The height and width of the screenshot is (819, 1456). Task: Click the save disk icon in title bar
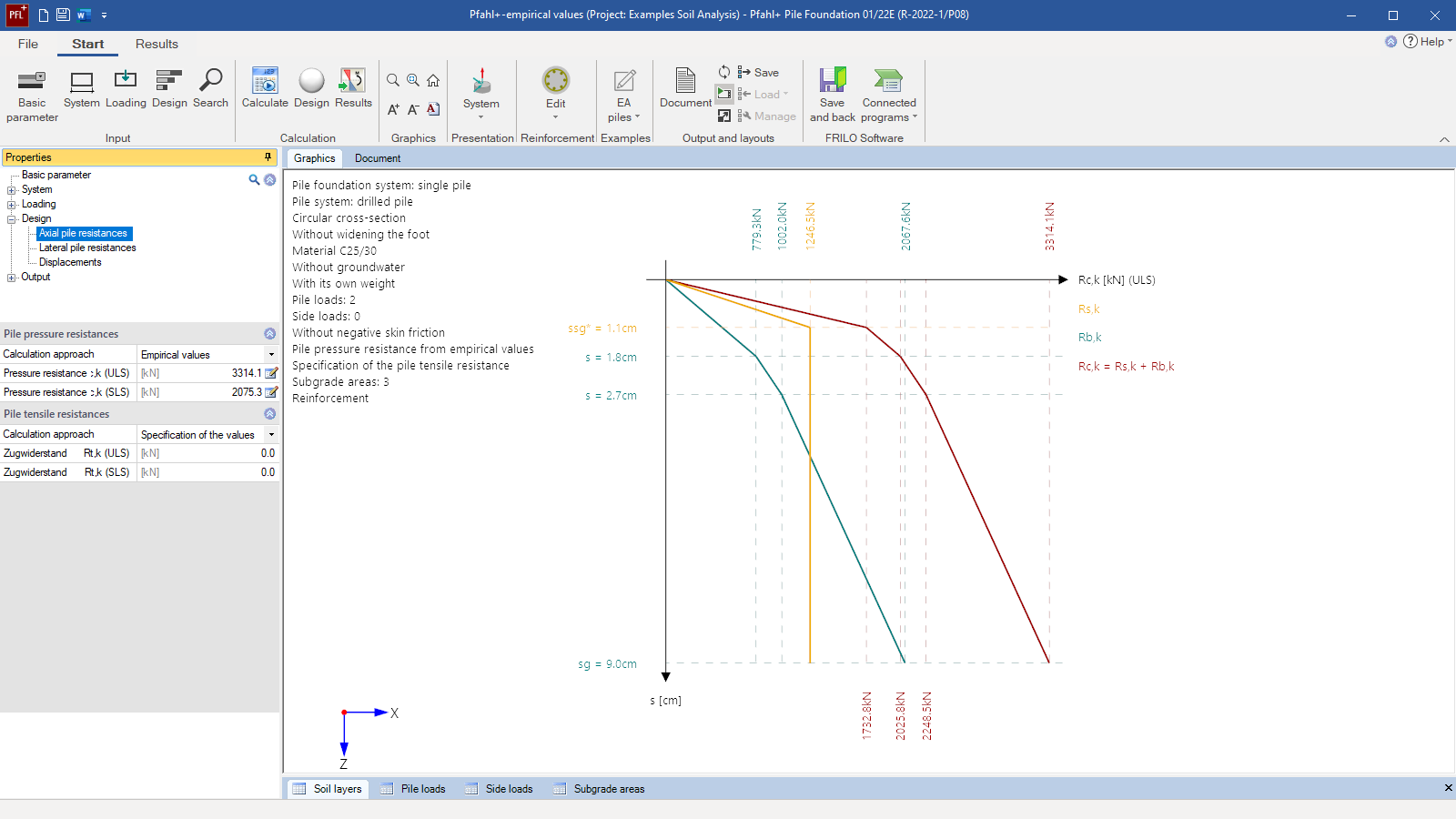[x=63, y=15]
